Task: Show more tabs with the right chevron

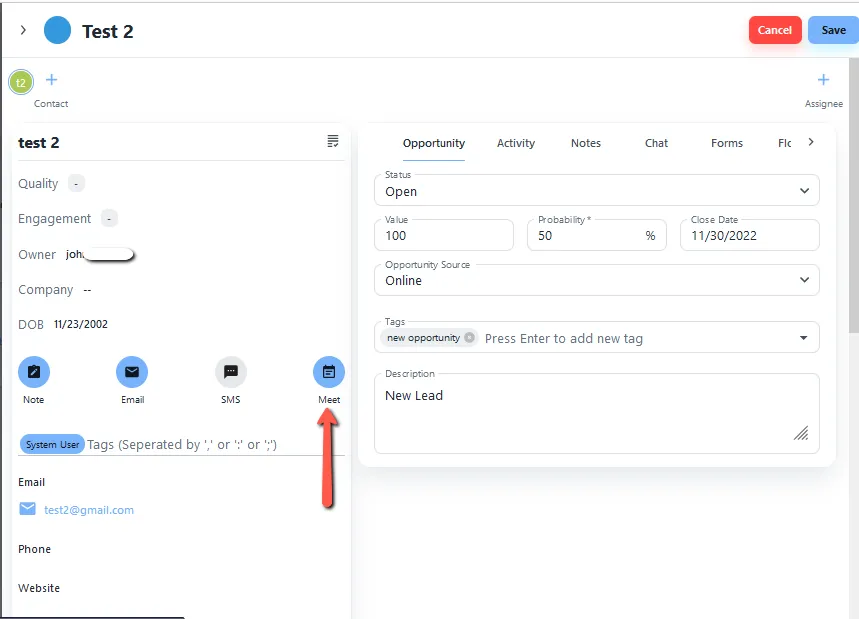Action: [811, 142]
